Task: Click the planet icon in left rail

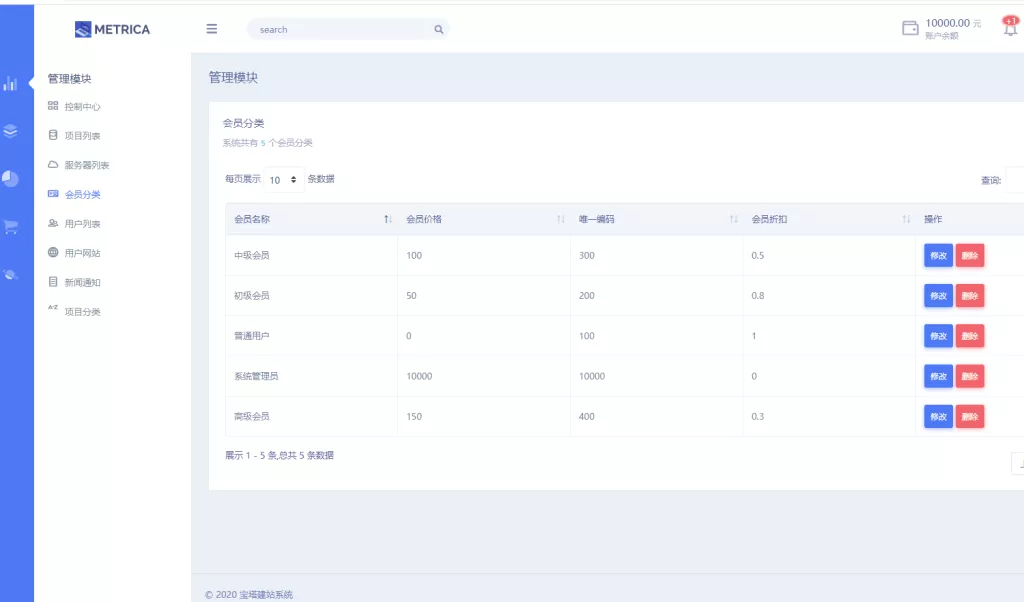Action: 10,274
